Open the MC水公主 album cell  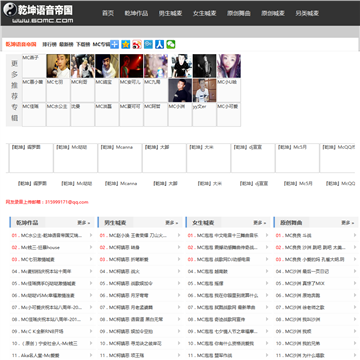(58, 115)
